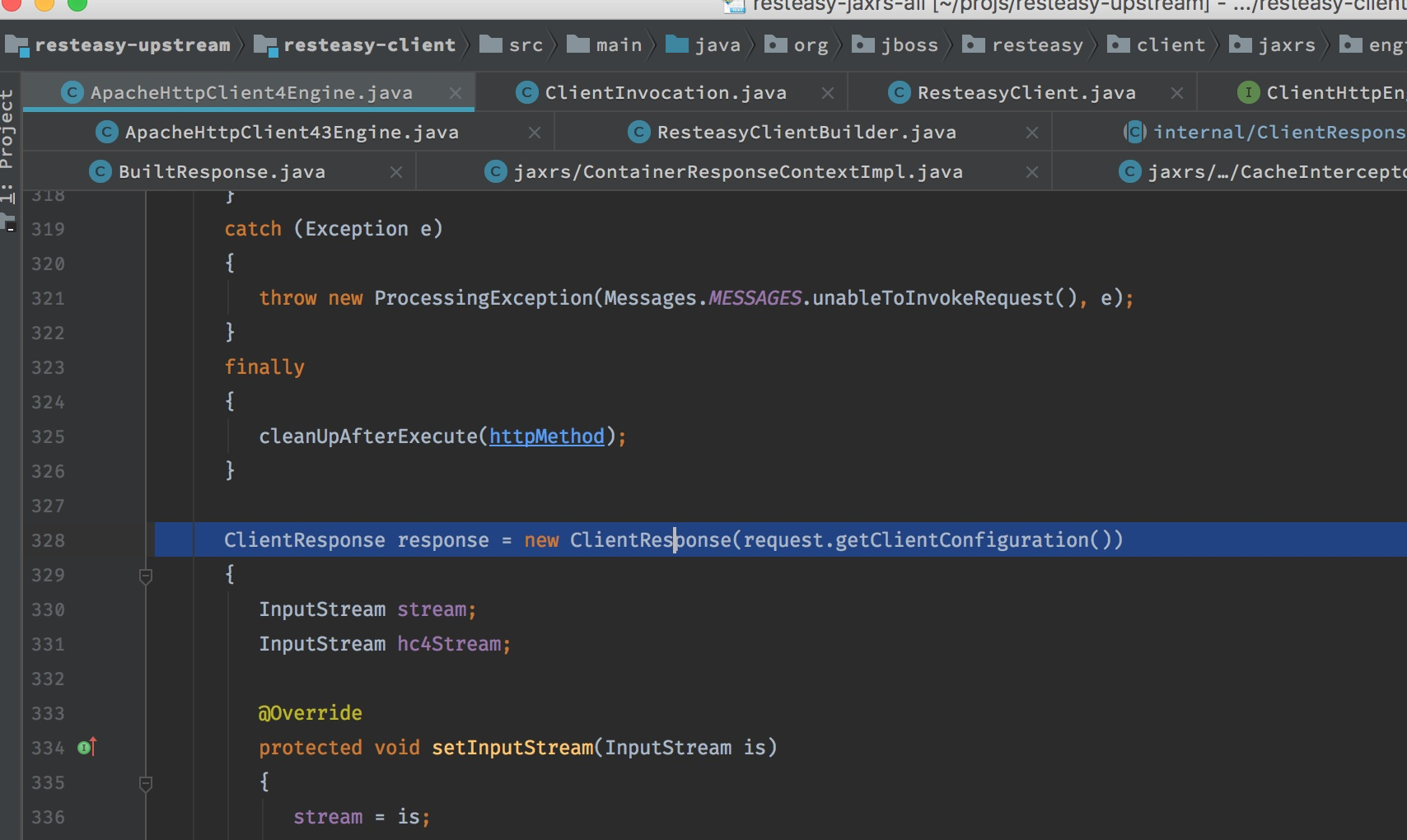
Task: Click the ProcessingException class name
Action: click(484, 298)
